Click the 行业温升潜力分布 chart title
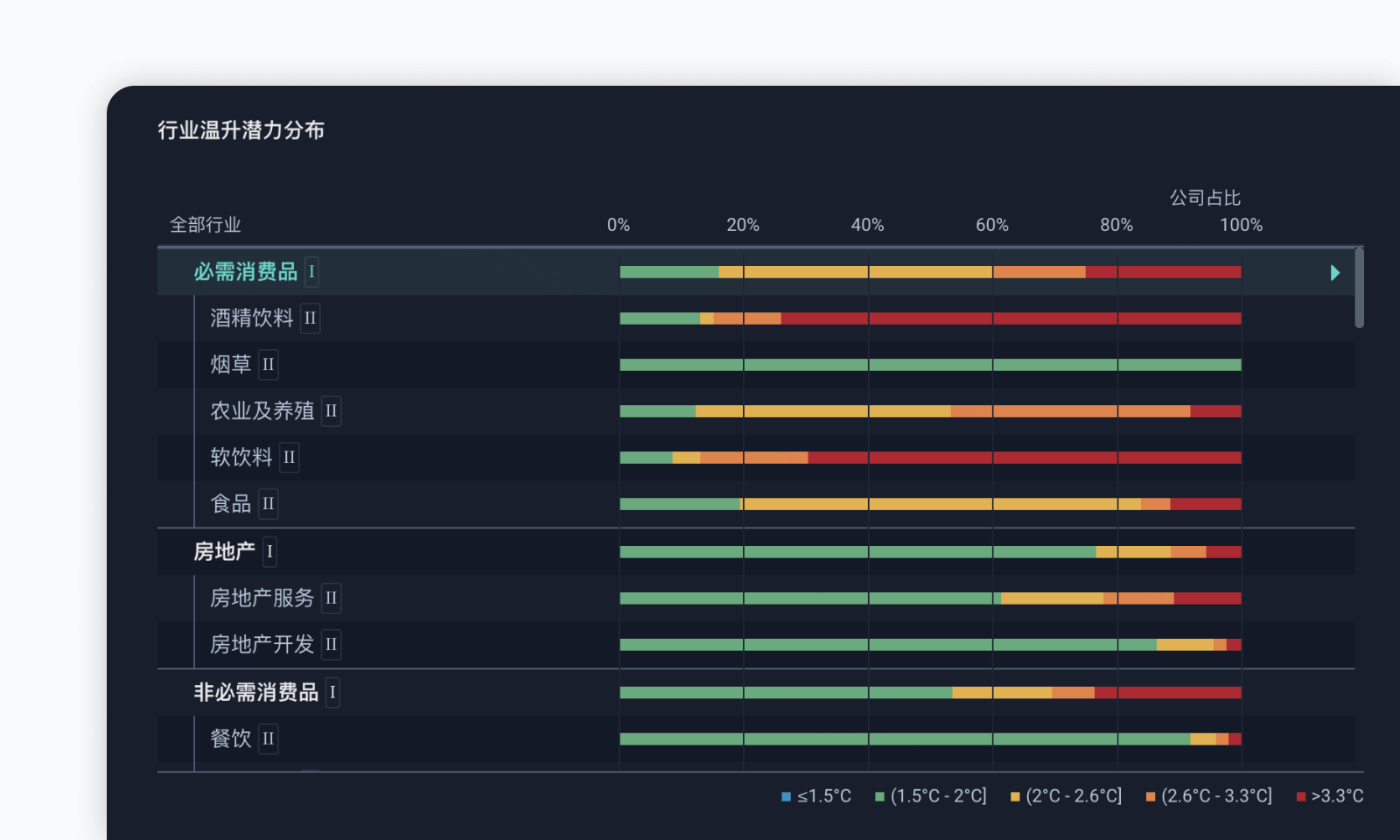 coord(241,130)
